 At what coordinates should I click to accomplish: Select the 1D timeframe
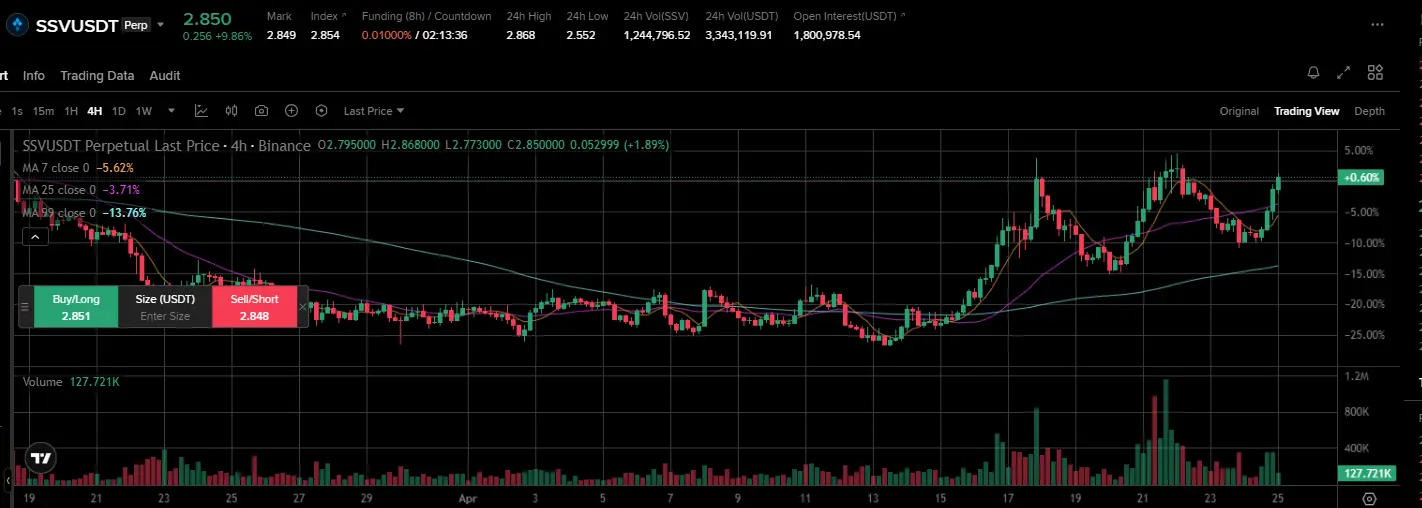pos(119,111)
